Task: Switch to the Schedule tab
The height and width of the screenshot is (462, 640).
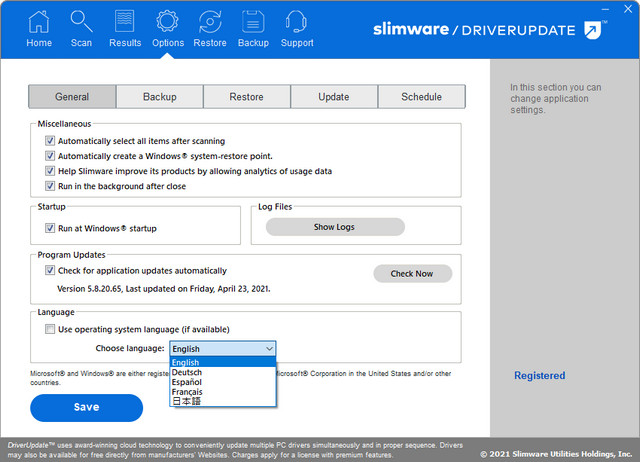Action: coord(421,97)
